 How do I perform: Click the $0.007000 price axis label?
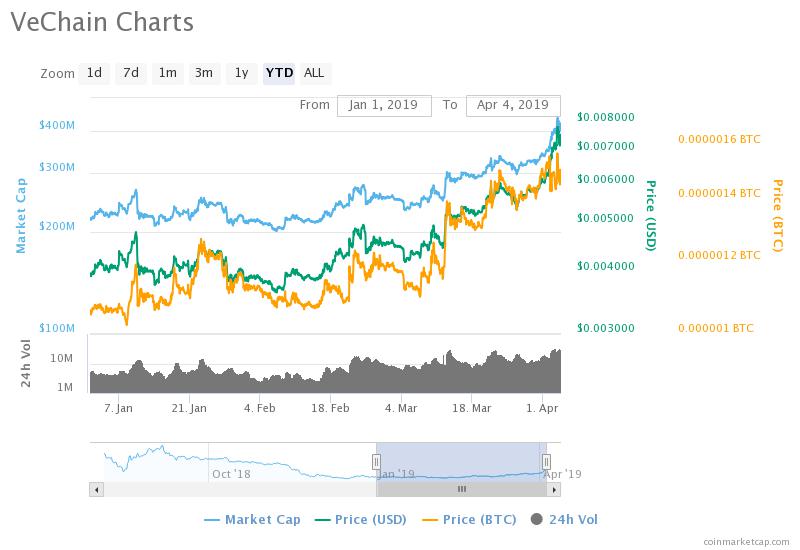pos(606,146)
